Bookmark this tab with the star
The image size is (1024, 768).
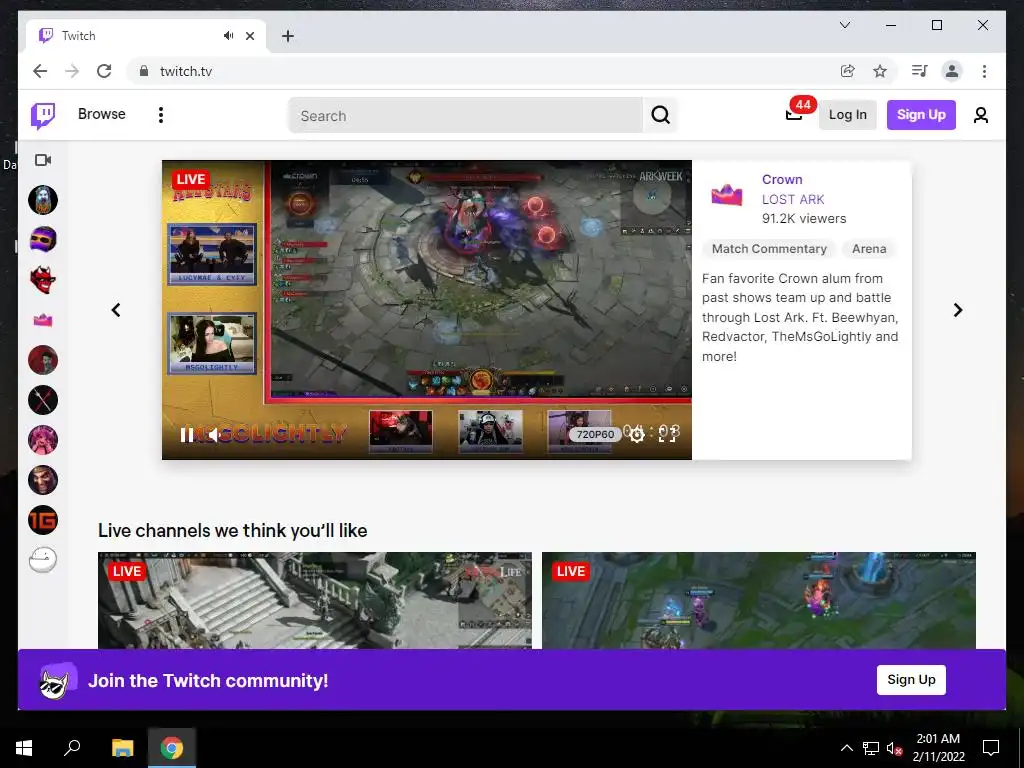(880, 71)
